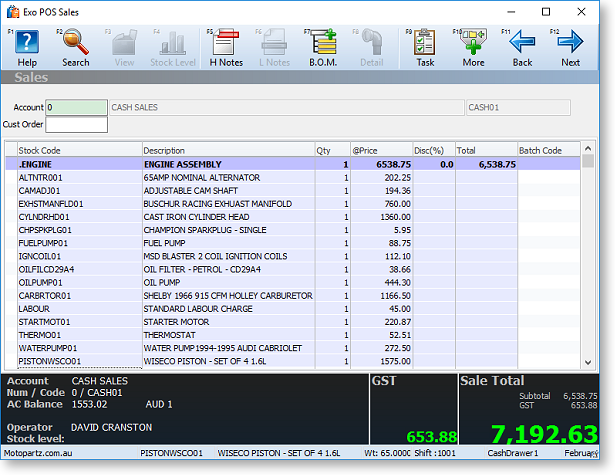Go Back using the left arrow
This screenshot has height=475, width=615.
pyautogui.click(x=522, y=46)
